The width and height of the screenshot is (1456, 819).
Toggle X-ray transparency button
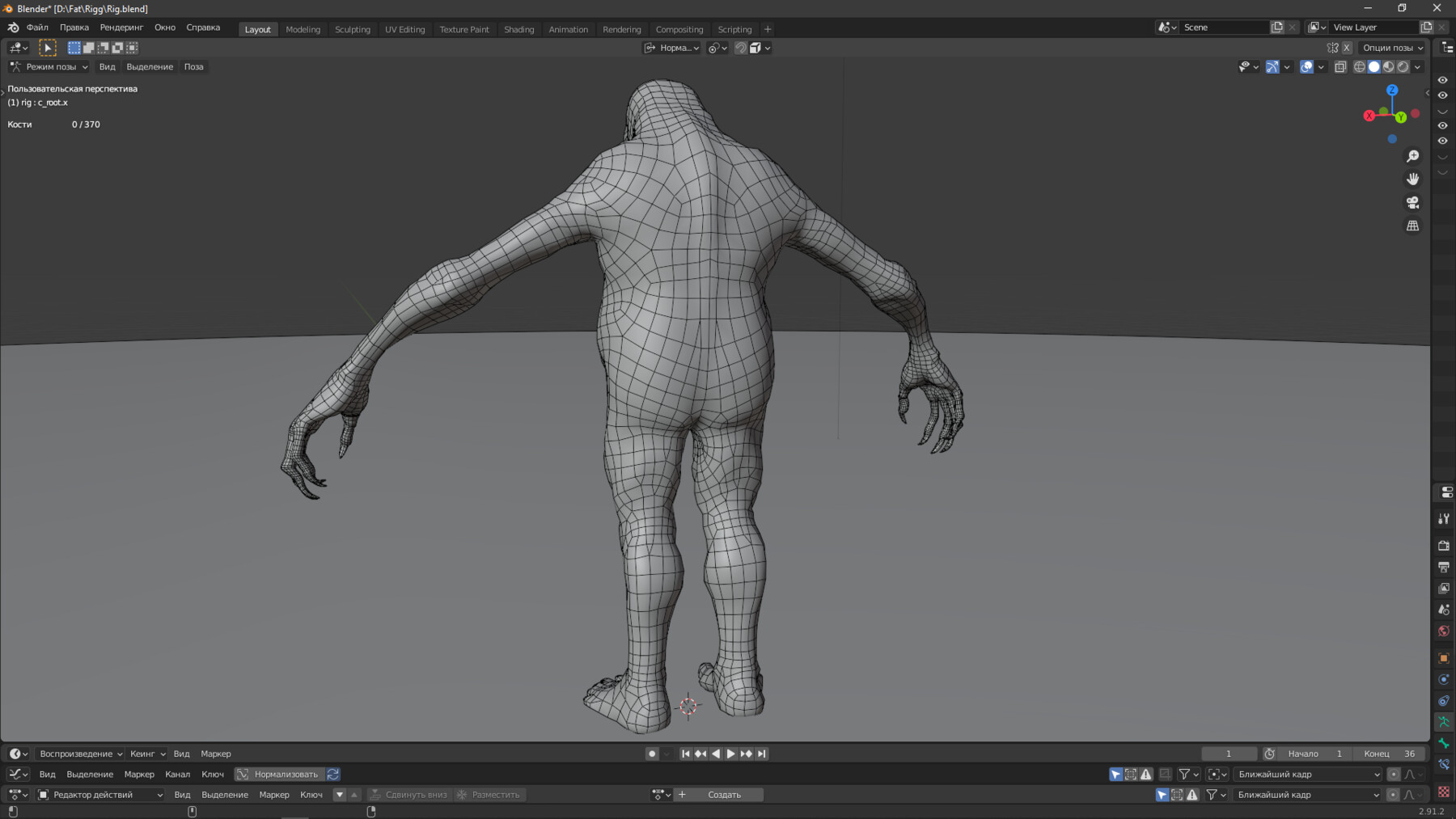(x=1340, y=67)
